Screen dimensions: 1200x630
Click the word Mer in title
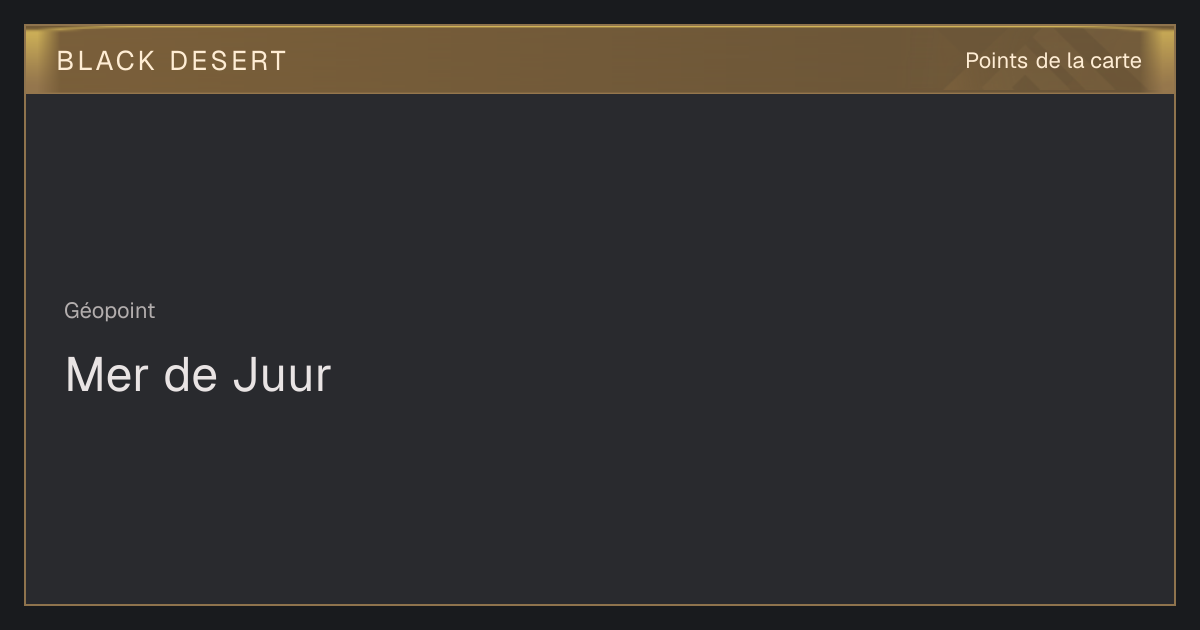(106, 375)
